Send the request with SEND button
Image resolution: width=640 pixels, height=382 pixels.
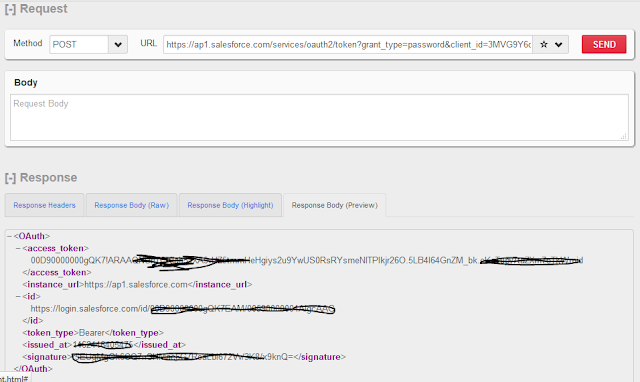[x=604, y=44]
